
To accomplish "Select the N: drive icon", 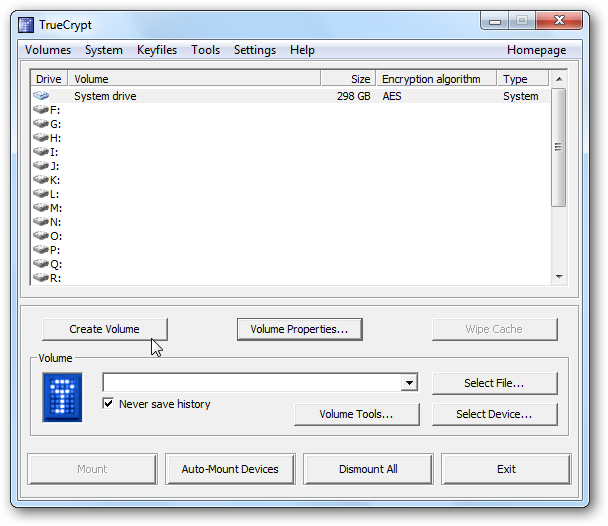I will coord(41,222).
